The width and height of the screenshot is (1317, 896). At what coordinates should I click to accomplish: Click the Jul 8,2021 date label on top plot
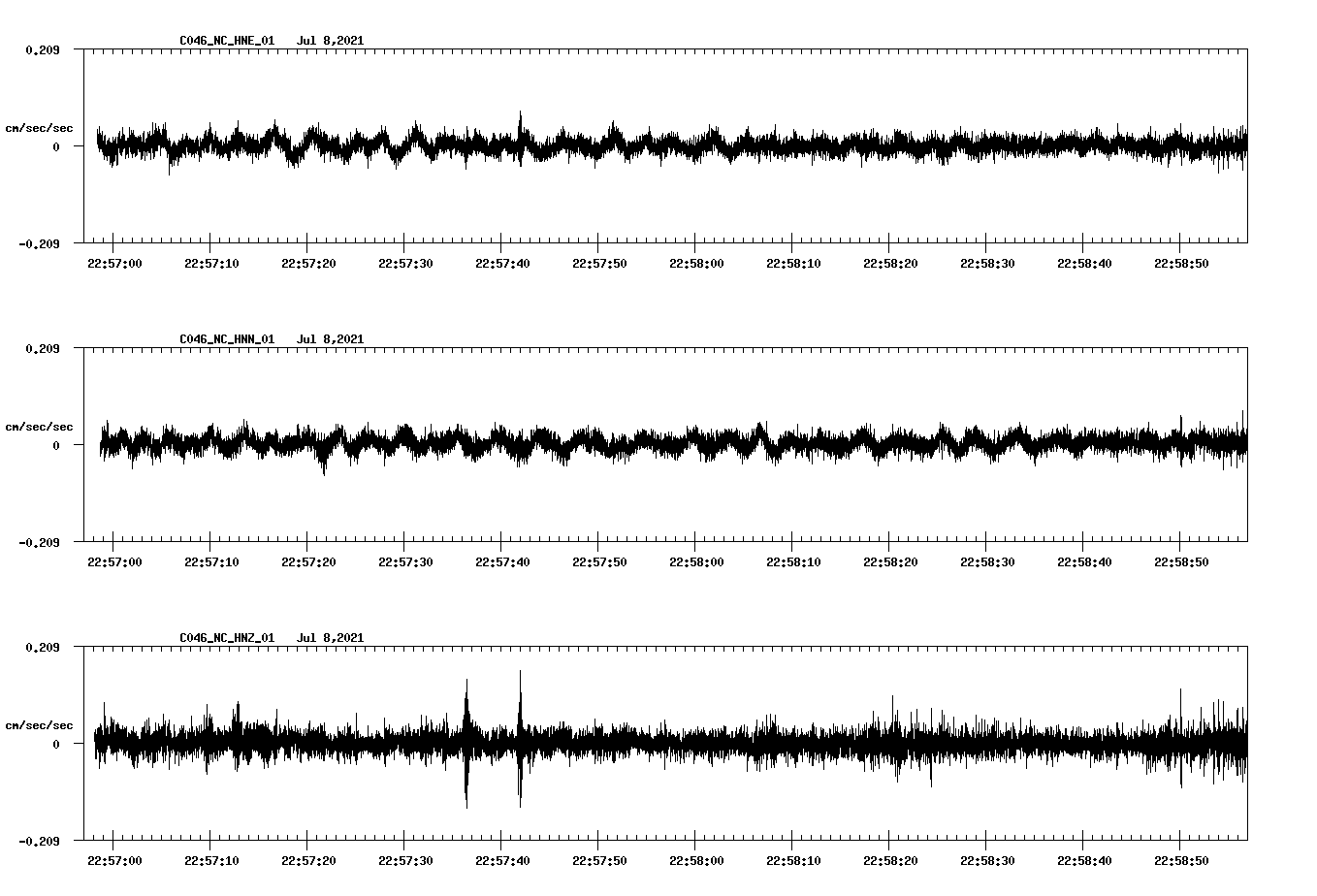click(331, 41)
